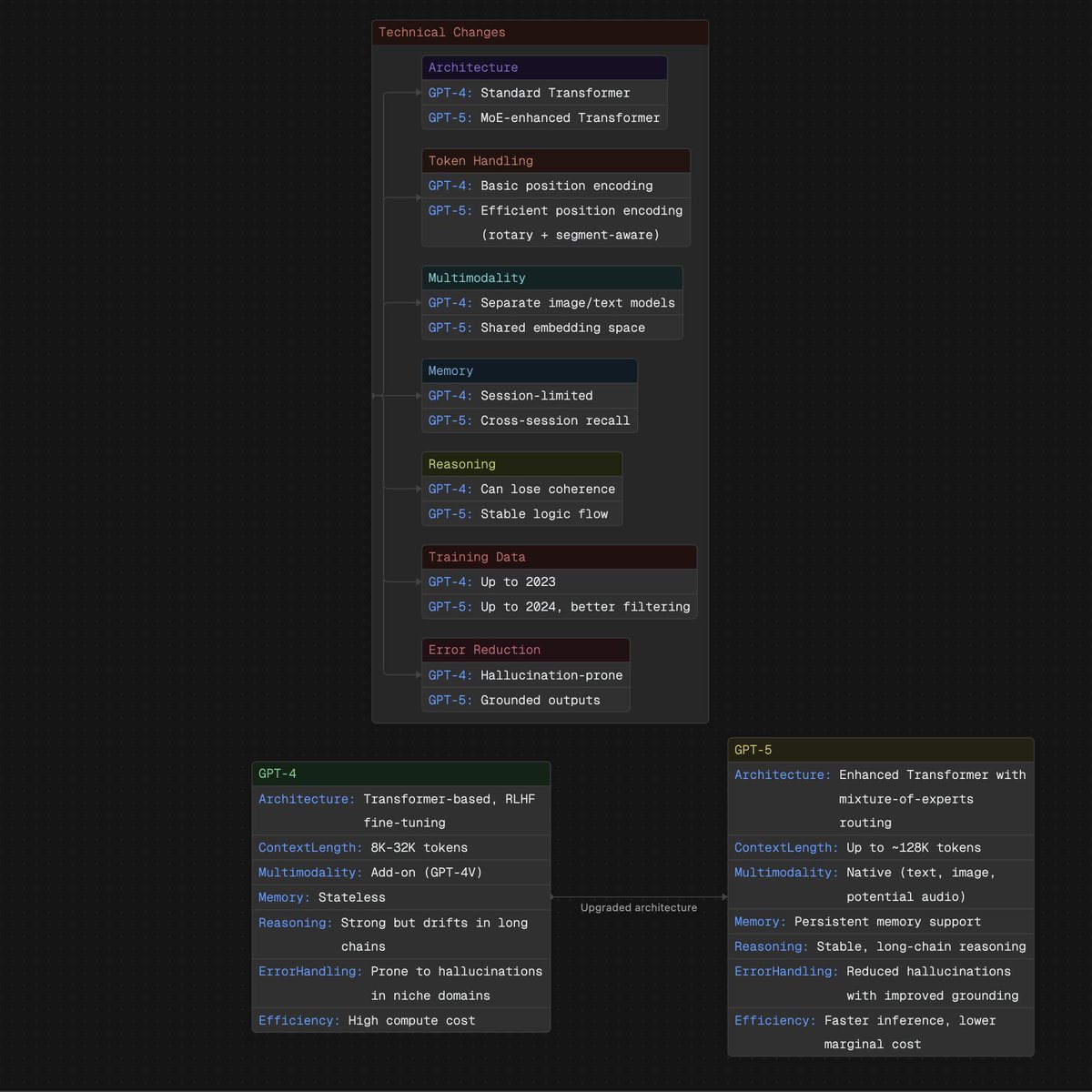Select ContextLength 8K-32K tokens row
Screen dimensions: 1092x1092
click(401, 847)
